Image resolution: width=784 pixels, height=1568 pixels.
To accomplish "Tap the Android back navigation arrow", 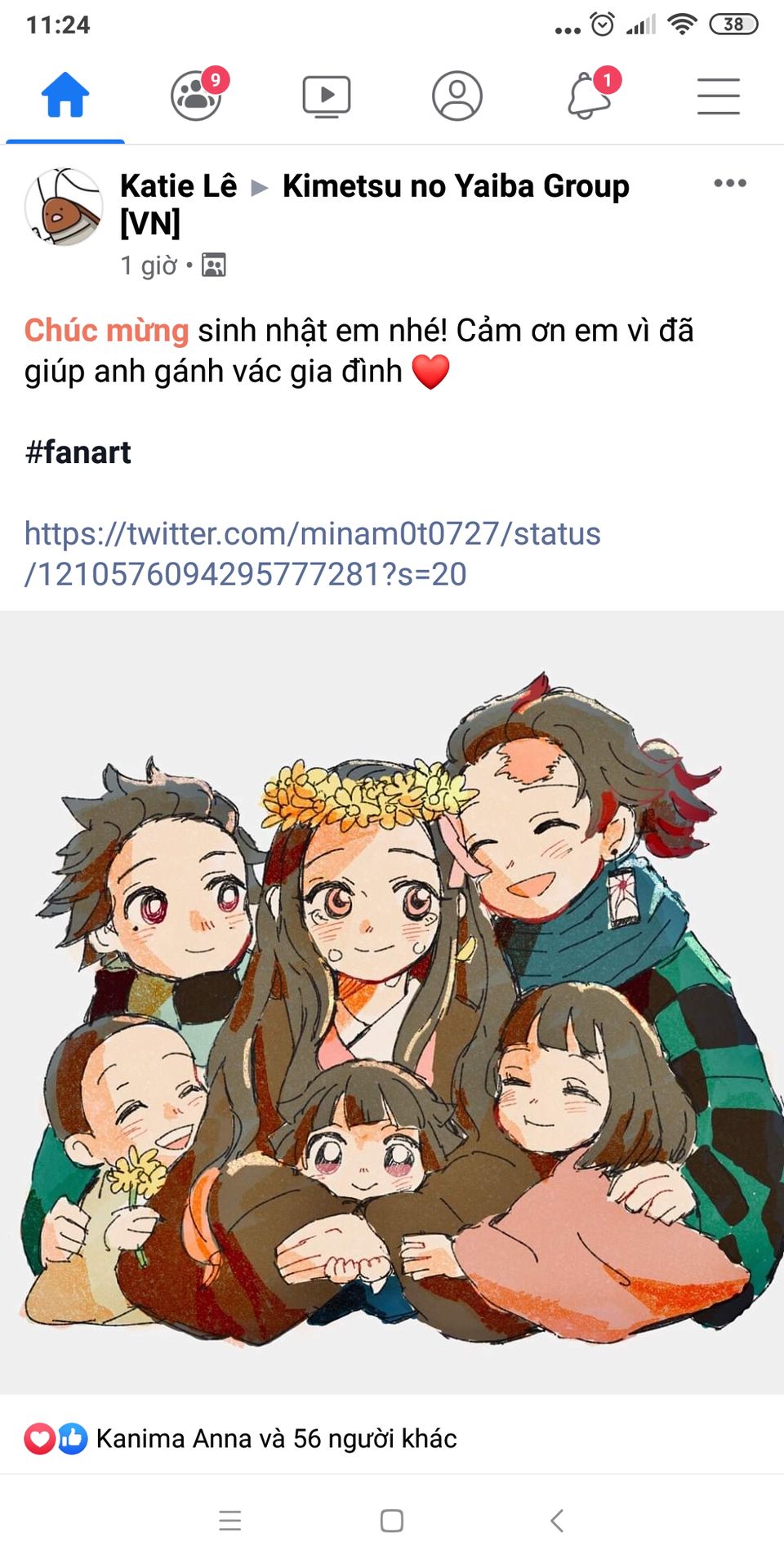I will pos(557,1521).
